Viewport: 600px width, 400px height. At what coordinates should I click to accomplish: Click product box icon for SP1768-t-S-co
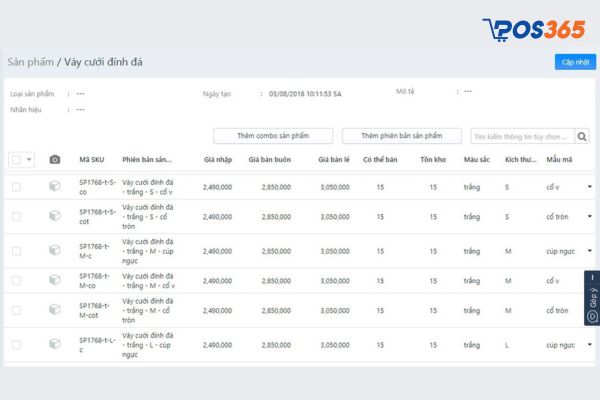(55, 187)
